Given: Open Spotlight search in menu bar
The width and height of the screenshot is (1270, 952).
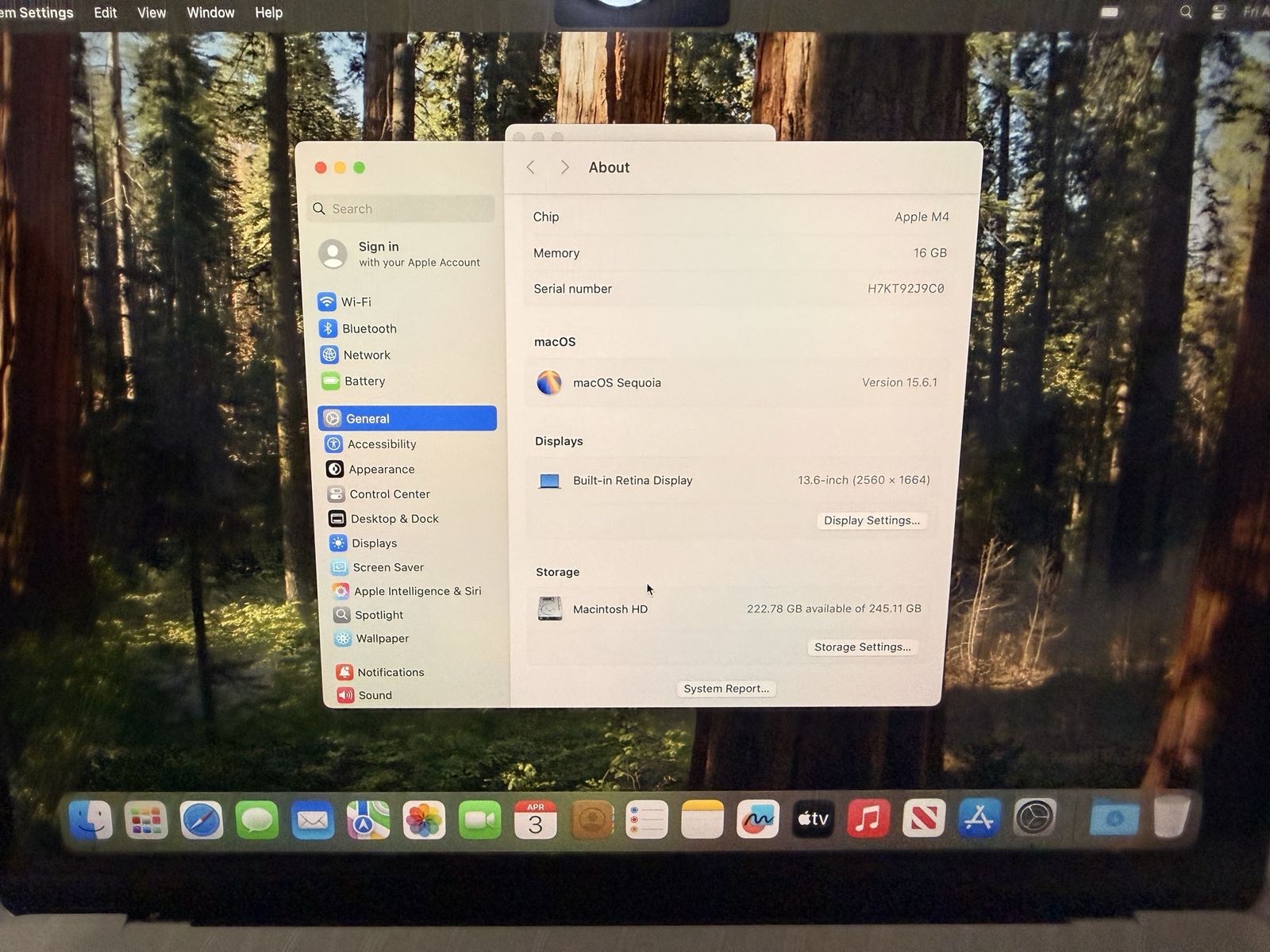Looking at the screenshot, I should (1185, 12).
